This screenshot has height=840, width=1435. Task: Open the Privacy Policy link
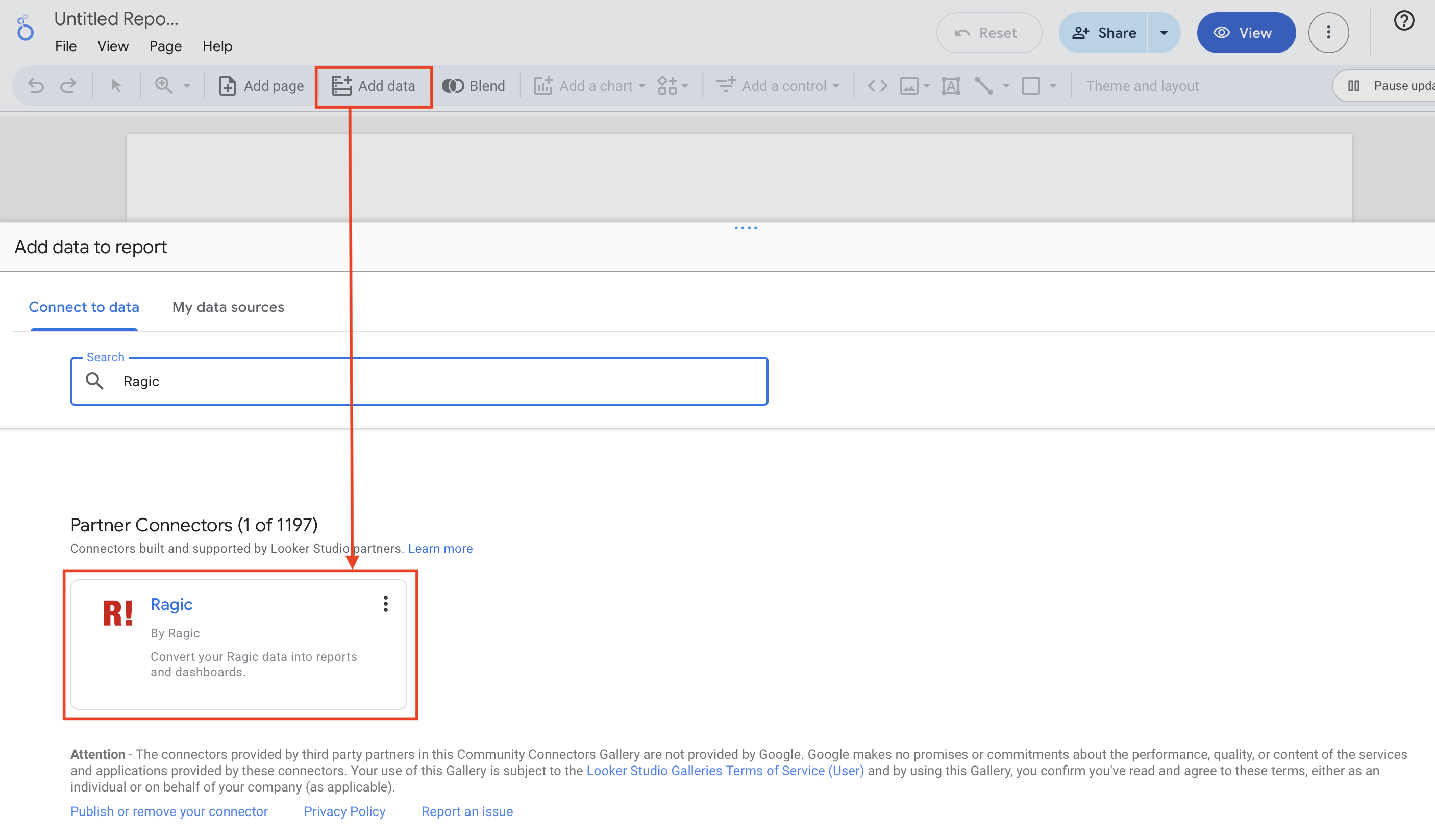click(344, 811)
